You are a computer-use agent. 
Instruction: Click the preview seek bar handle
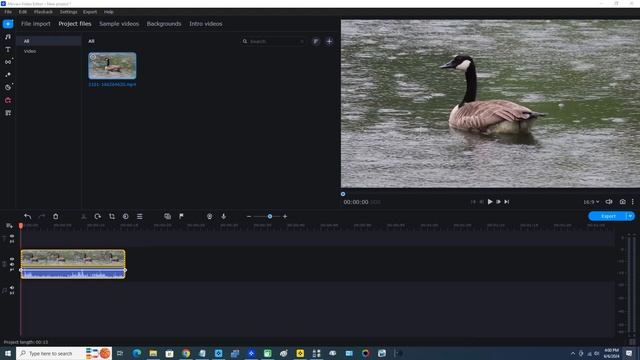click(343, 194)
